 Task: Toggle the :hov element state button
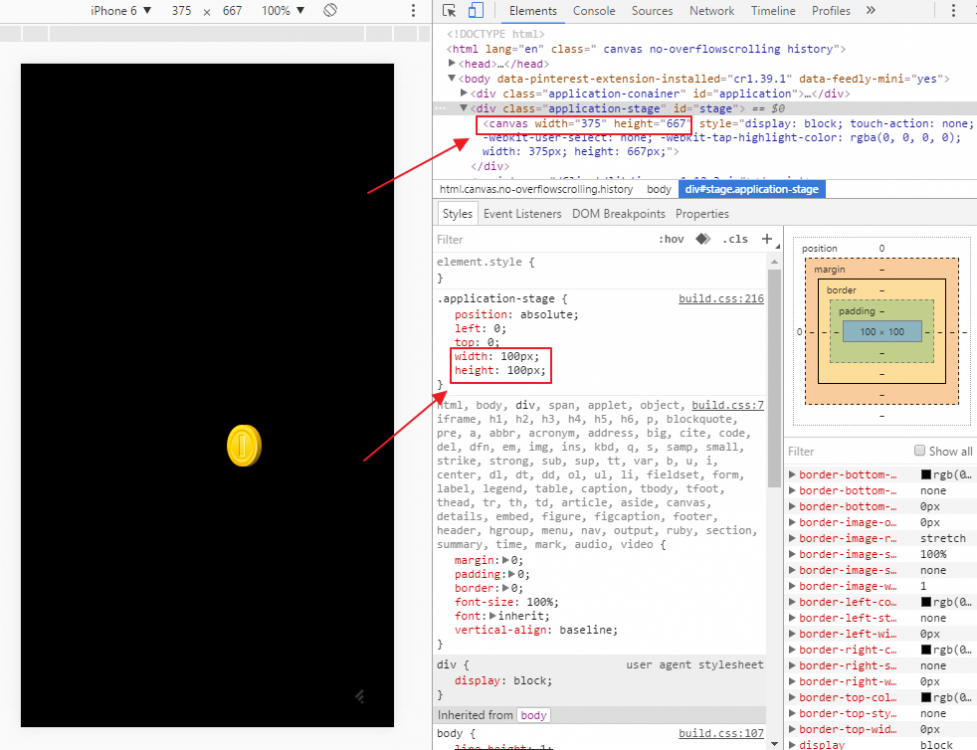pyautogui.click(x=671, y=239)
